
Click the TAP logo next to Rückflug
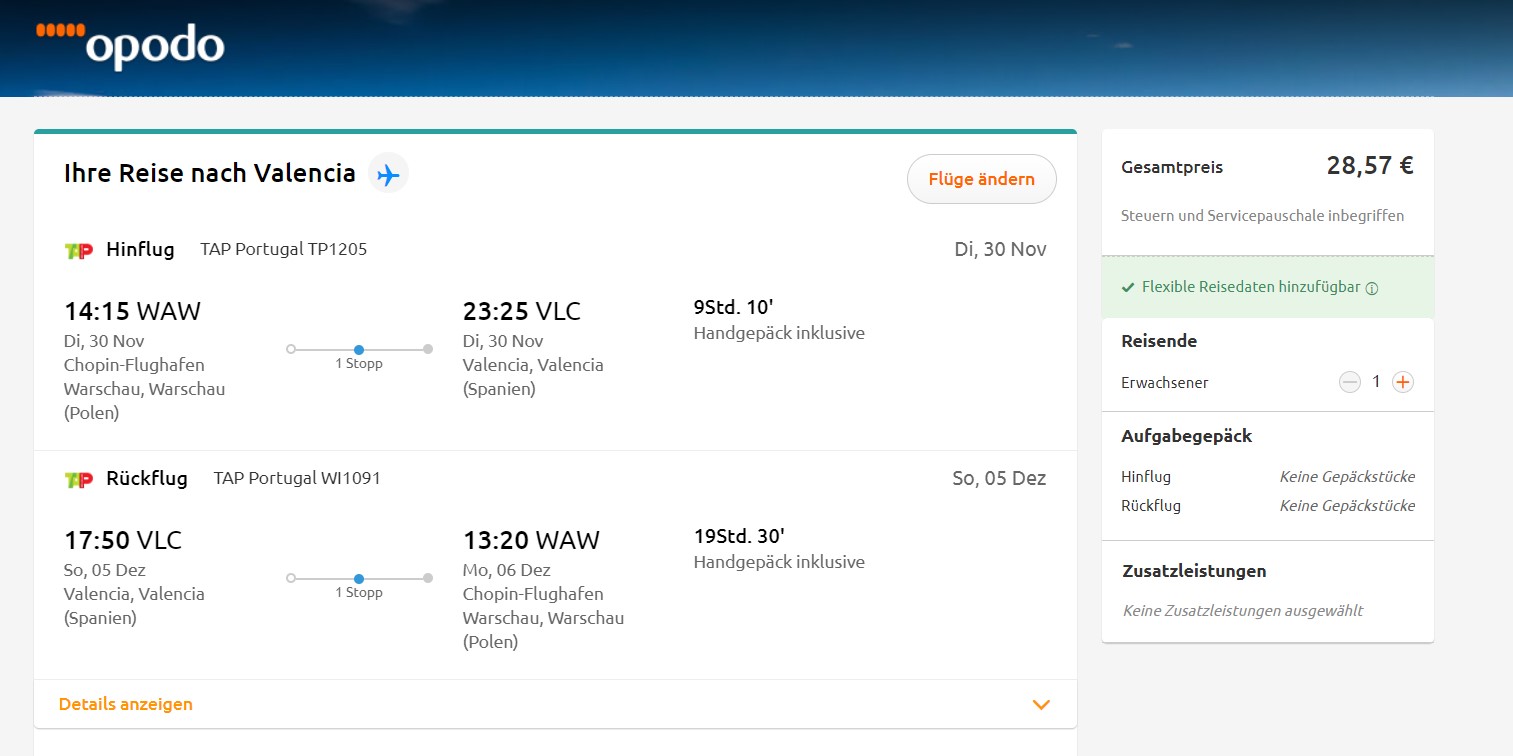pos(79,479)
